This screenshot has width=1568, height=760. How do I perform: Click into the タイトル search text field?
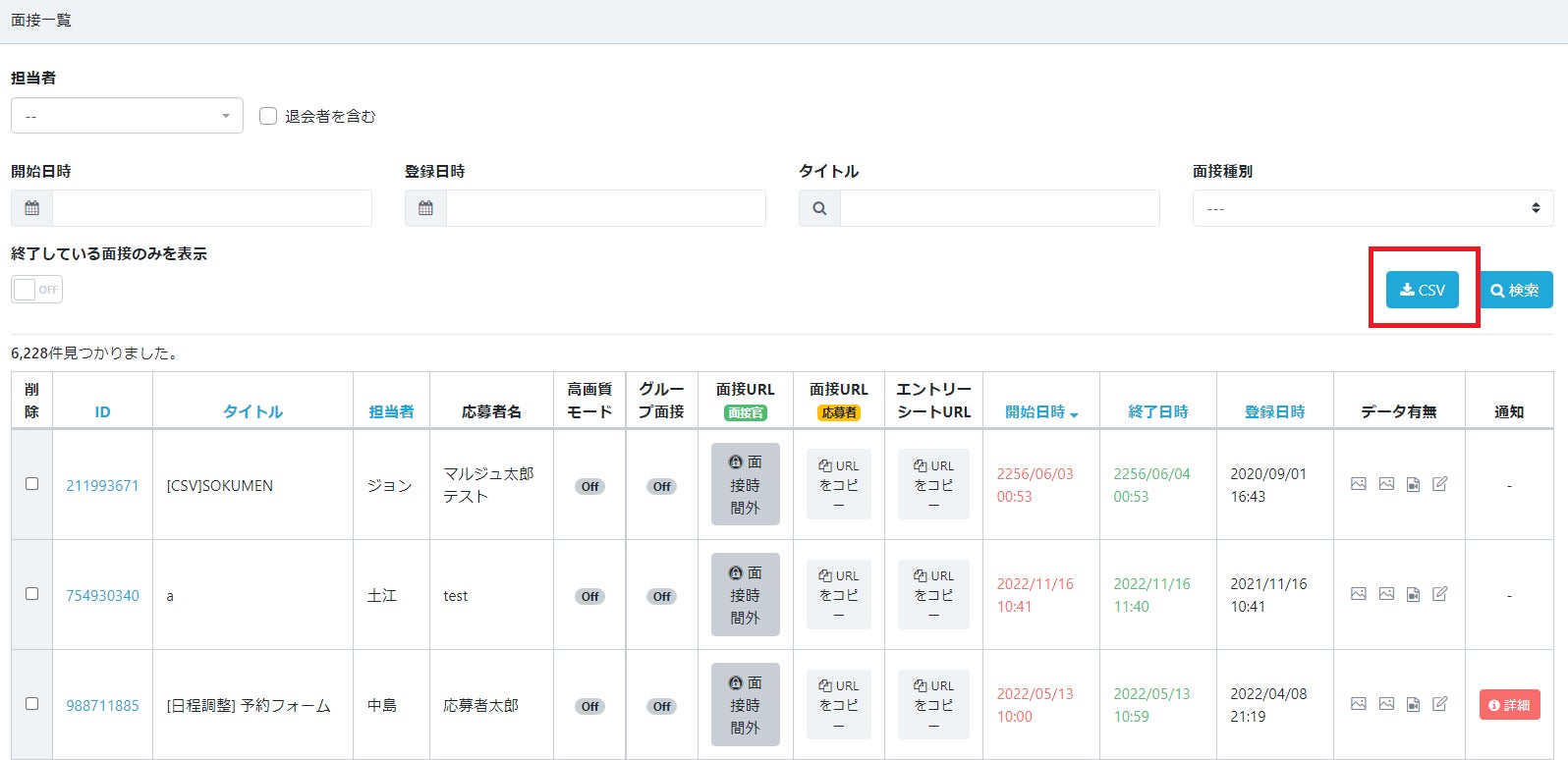999,208
